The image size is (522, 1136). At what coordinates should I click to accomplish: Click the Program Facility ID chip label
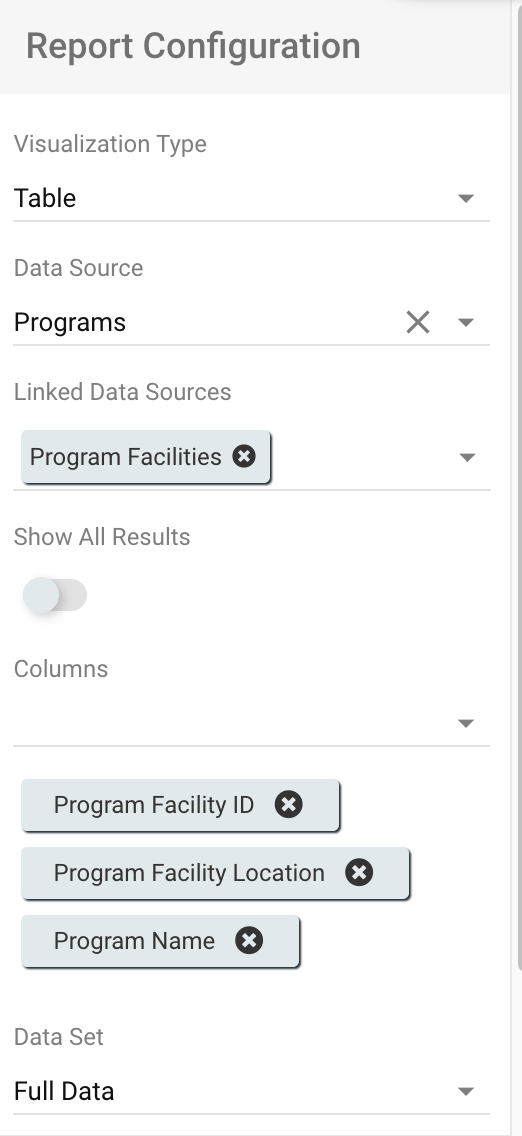pos(153,804)
